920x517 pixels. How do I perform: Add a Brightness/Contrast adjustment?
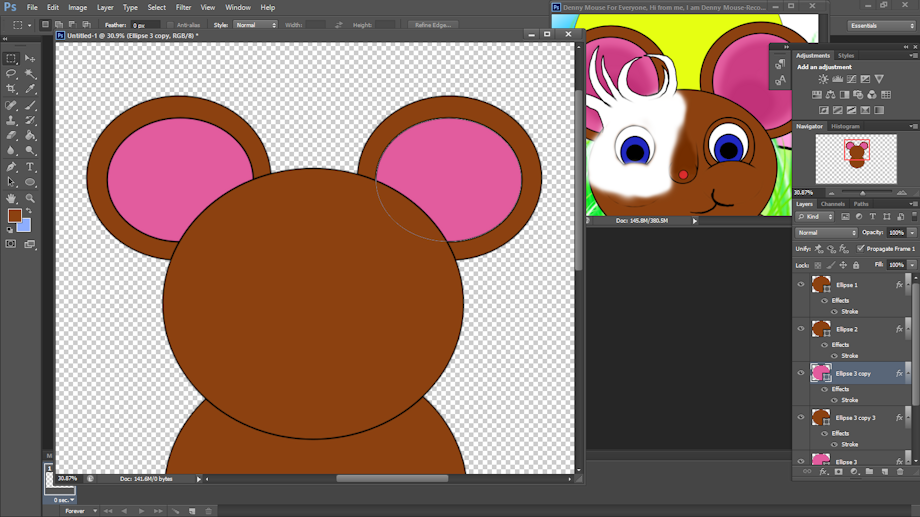[823, 80]
